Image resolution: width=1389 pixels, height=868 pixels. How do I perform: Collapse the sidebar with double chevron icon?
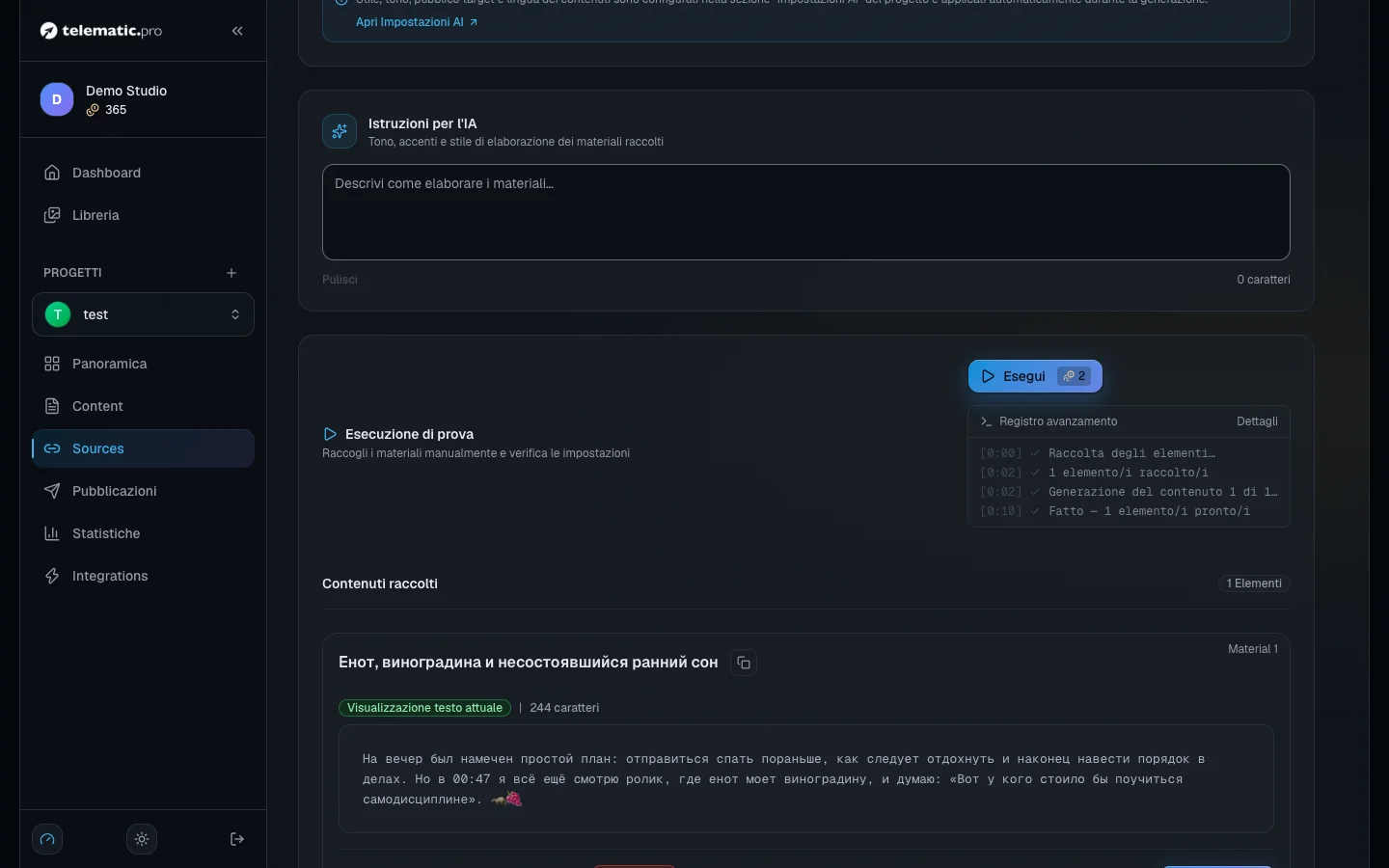coord(237,31)
